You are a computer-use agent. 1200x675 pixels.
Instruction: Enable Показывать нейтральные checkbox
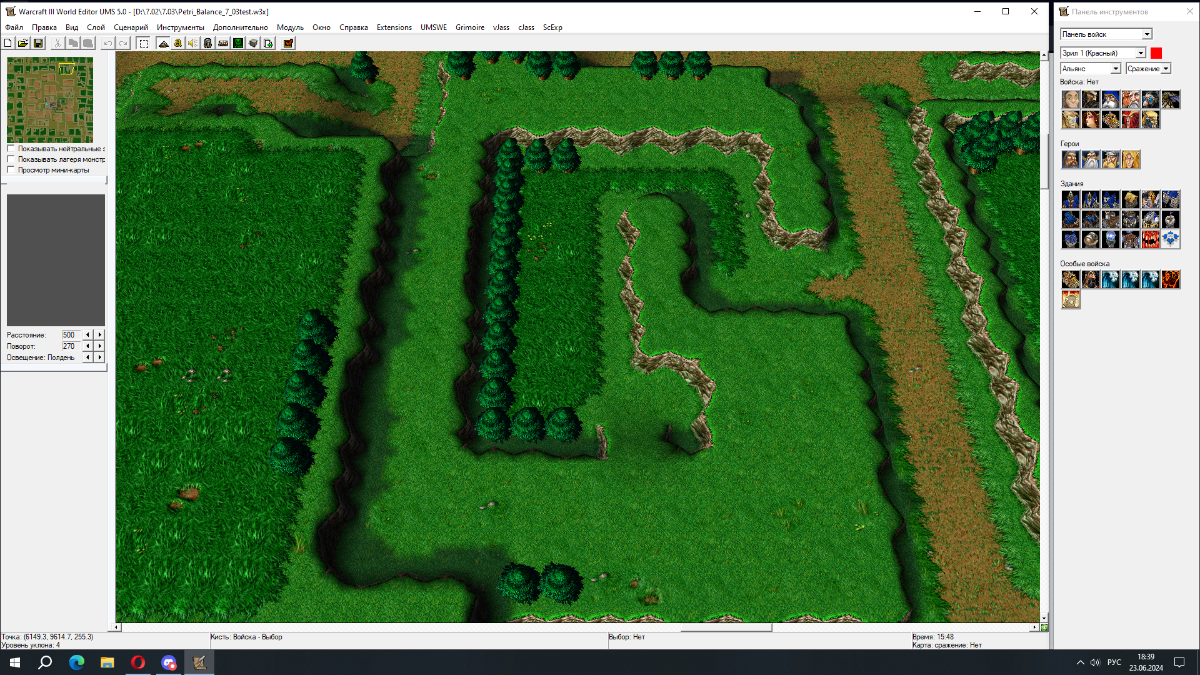pos(11,149)
